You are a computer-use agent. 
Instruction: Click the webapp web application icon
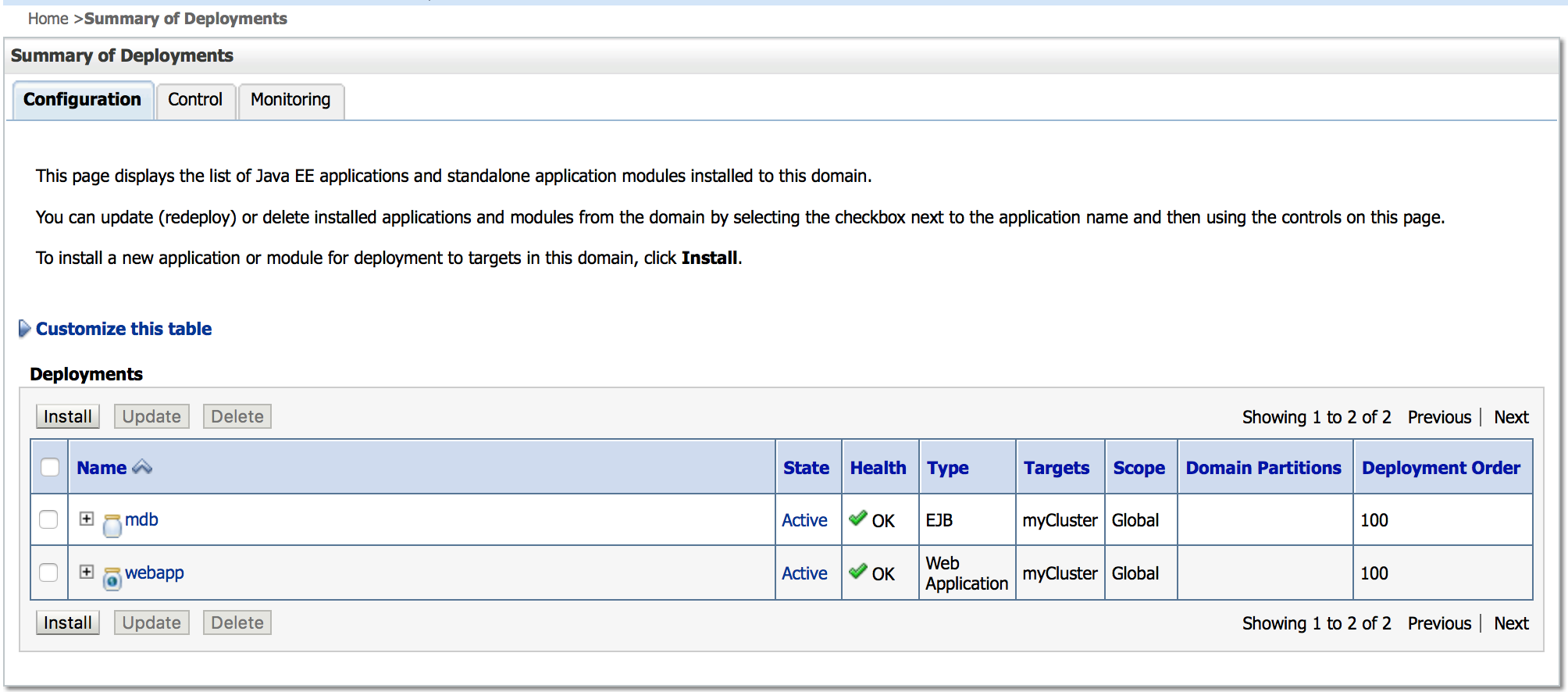[112, 578]
